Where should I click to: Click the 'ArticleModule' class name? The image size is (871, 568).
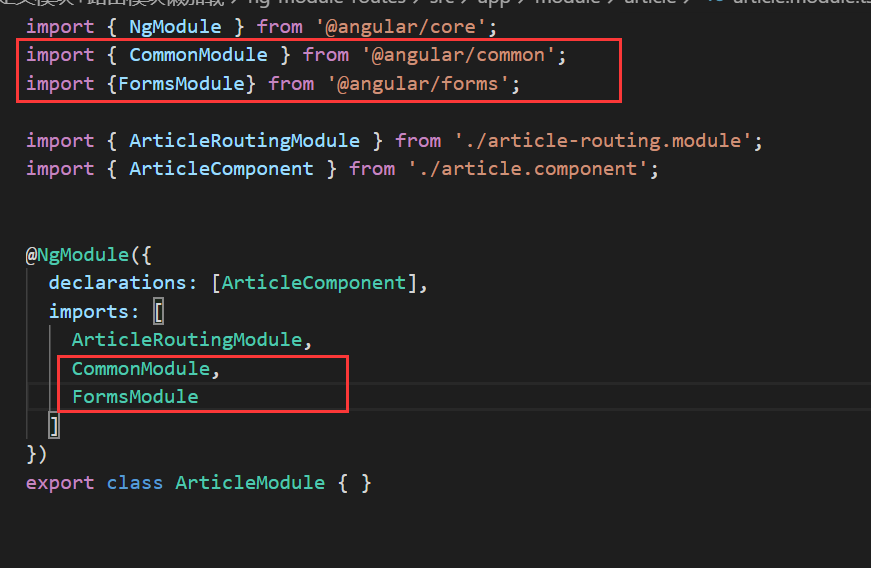click(x=250, y=483)
